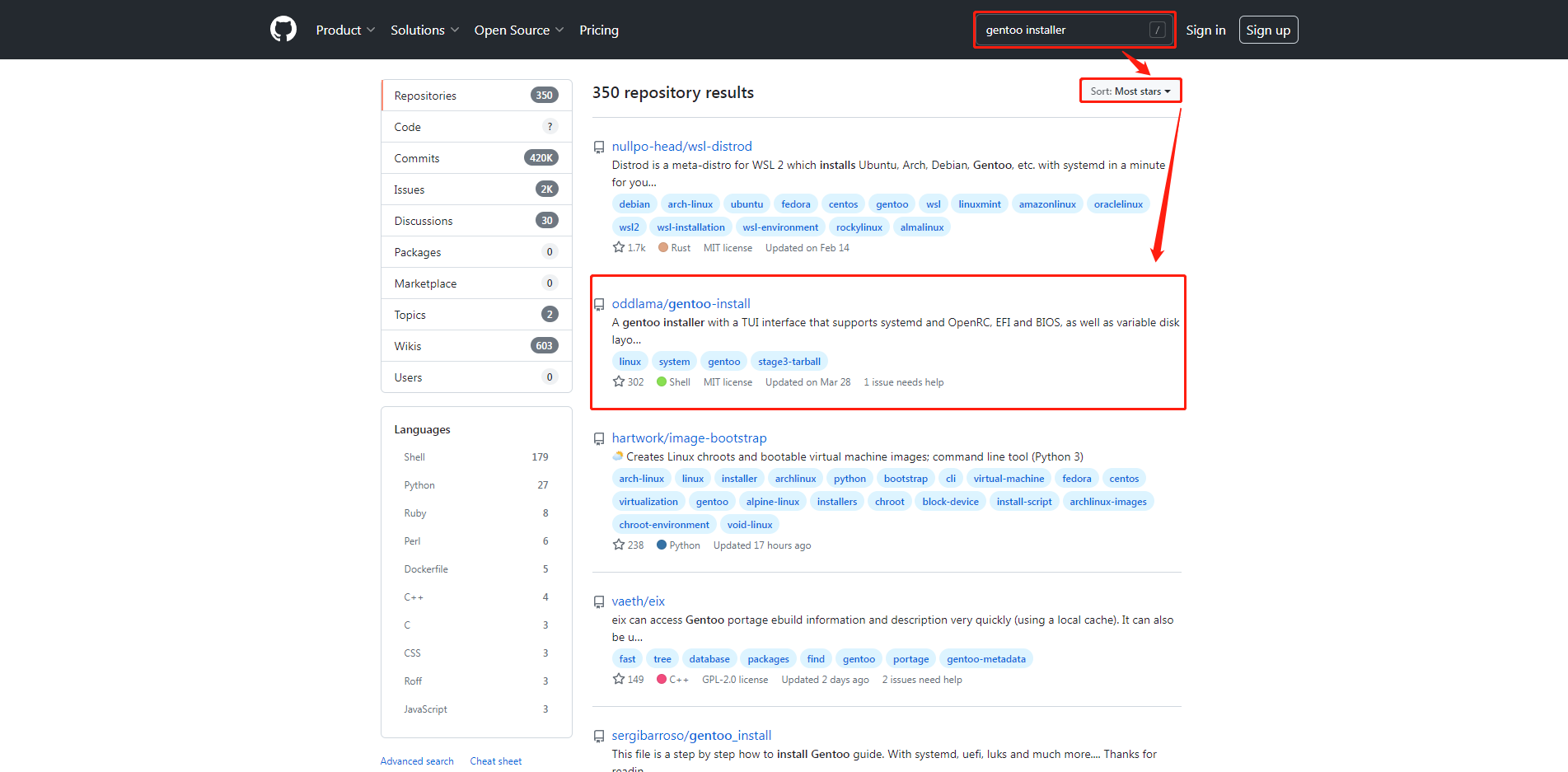Open the Open Source dropdown
Image resolution: width=1568 pixels, height=772 pixels.
click(519, 30)
